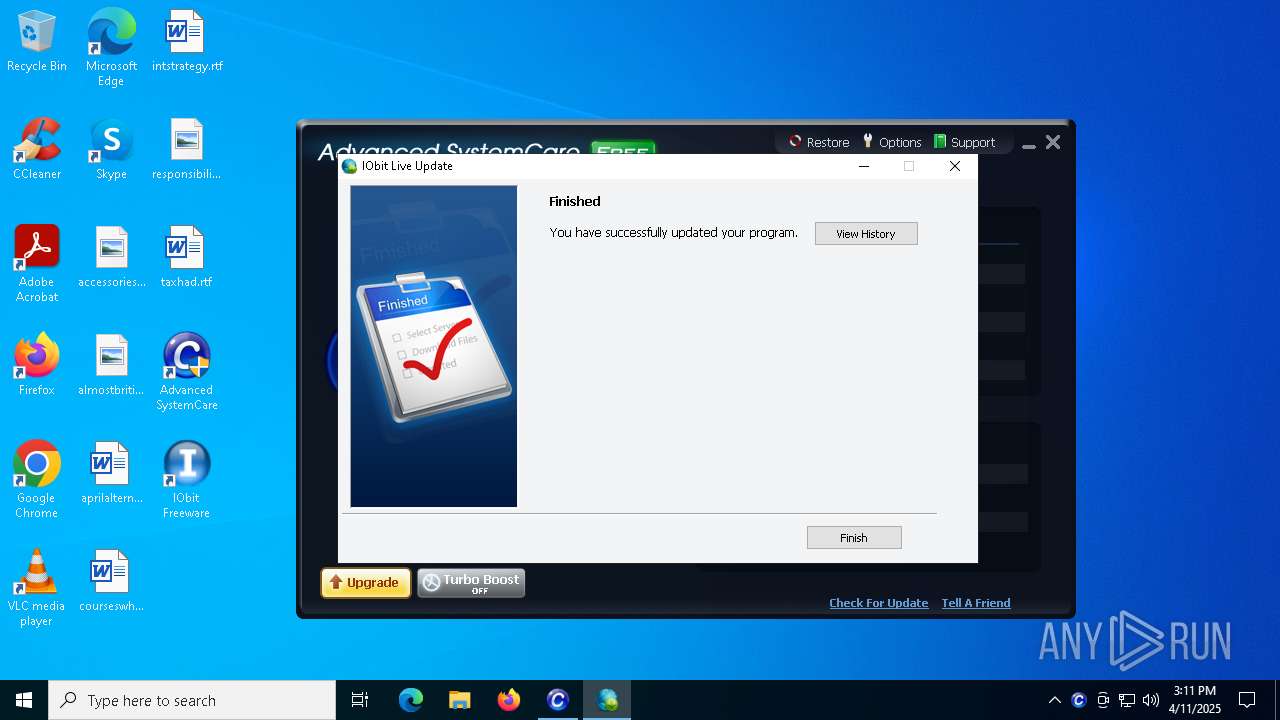
Task: Open volume control tray icon
Action: (1151, 700)
